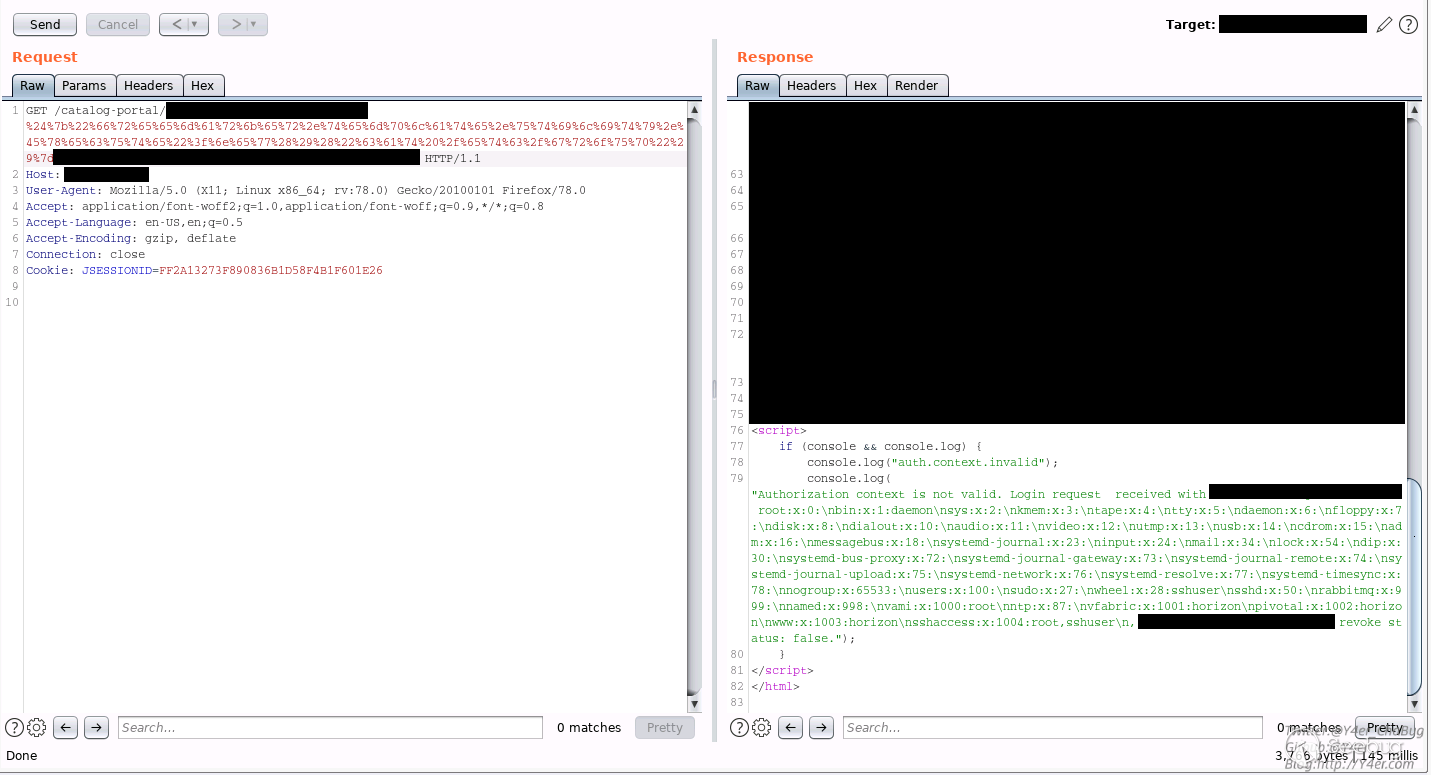1431x775 pixels.
Task: Open the forward history dropdown arrow
Action: click(254, 24)
